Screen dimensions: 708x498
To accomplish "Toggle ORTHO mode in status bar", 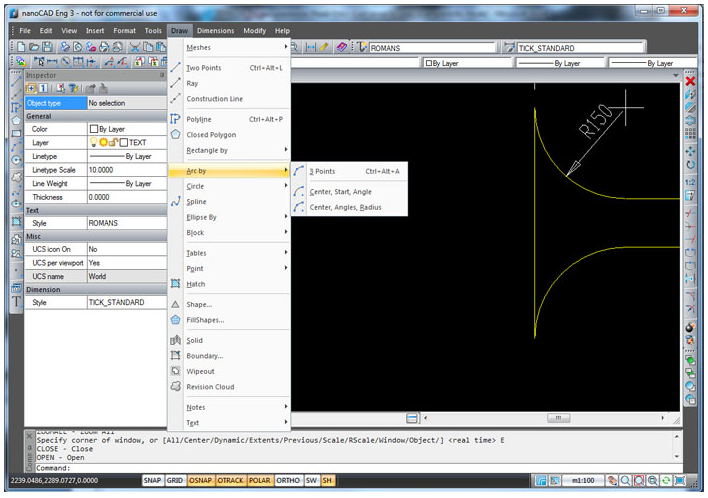I will pyautogui.click(x=288, y=480).
